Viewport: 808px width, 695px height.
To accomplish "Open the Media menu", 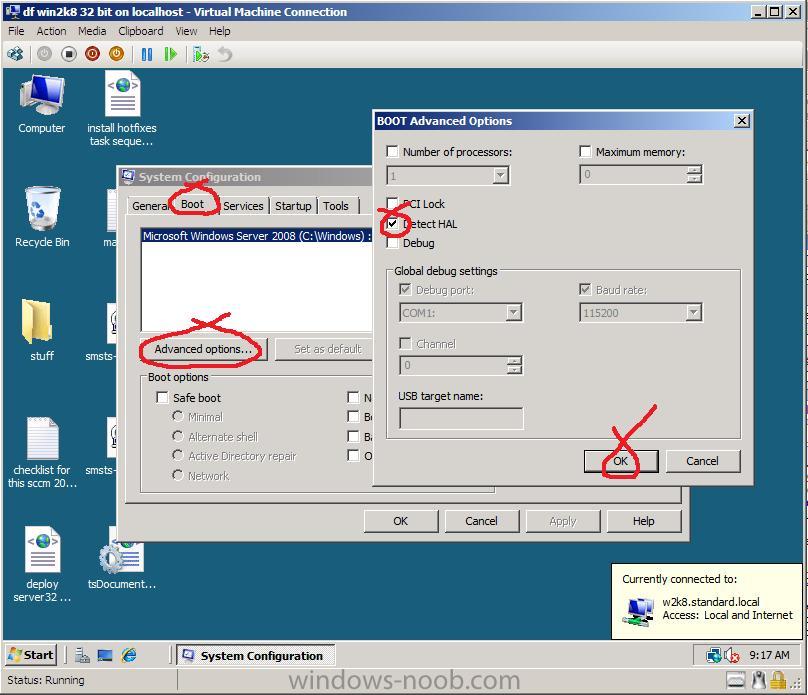I will click(92, 31).
